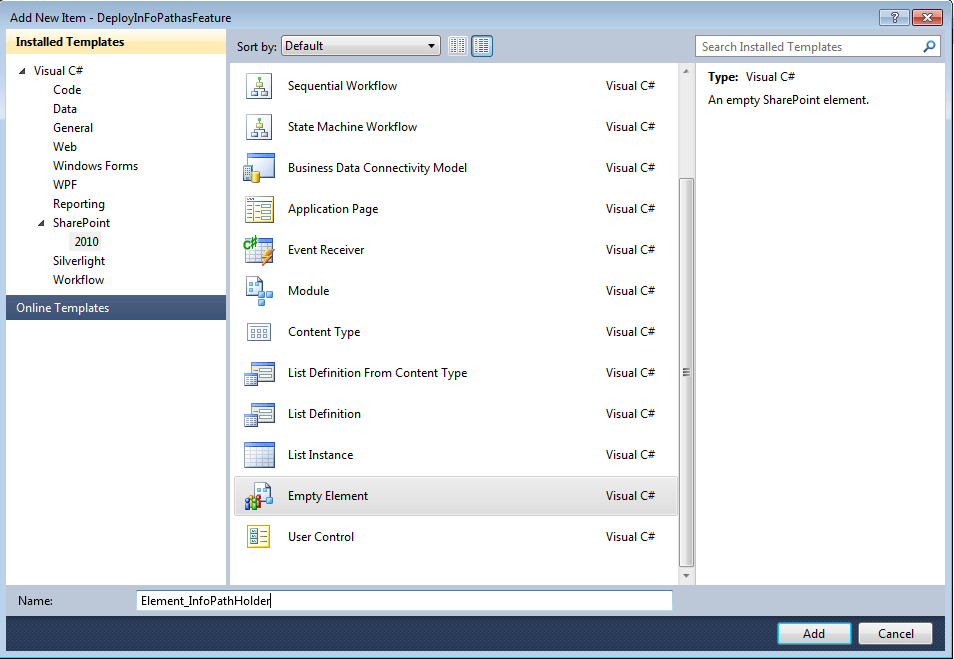Choose the Business Data Connectivity Model icon
Image resolution: width=954 pixels, height=659 pixels.
(x=259, y=168)
